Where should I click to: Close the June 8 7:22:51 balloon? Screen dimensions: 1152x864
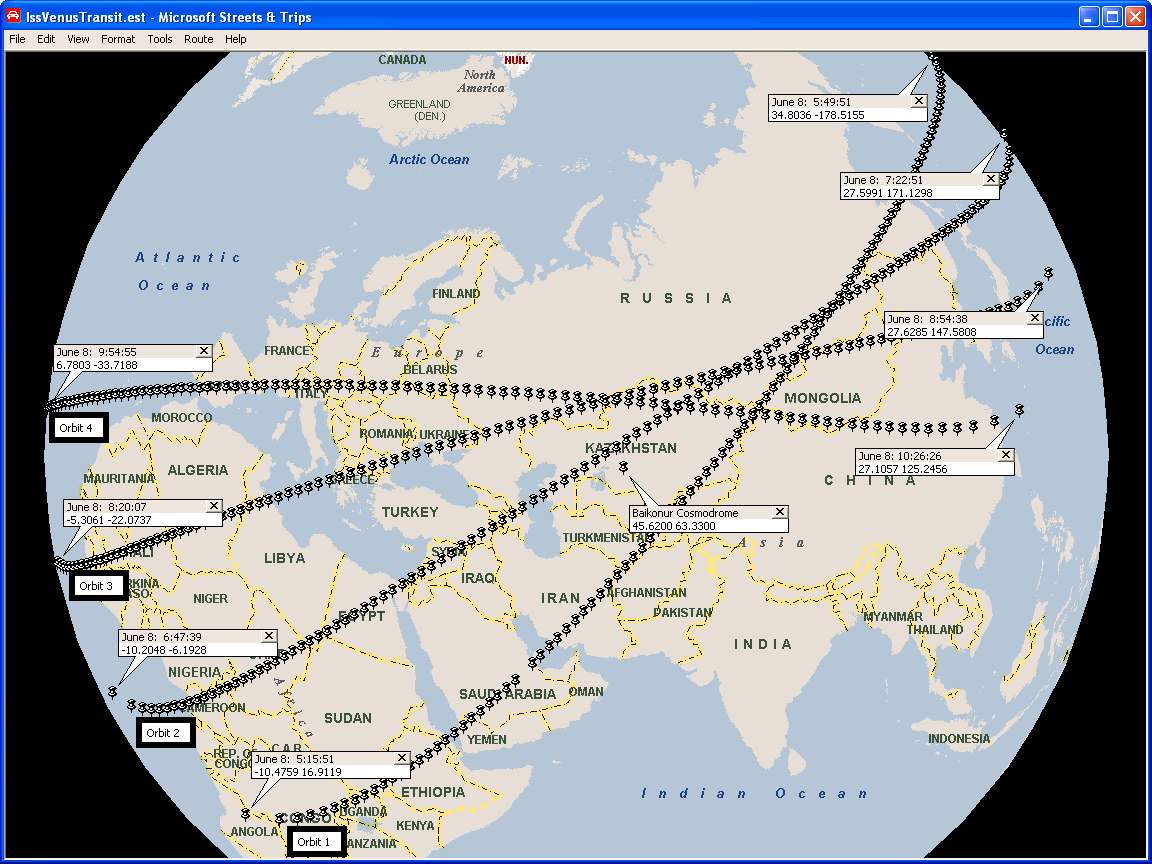[x=991, y=180]
